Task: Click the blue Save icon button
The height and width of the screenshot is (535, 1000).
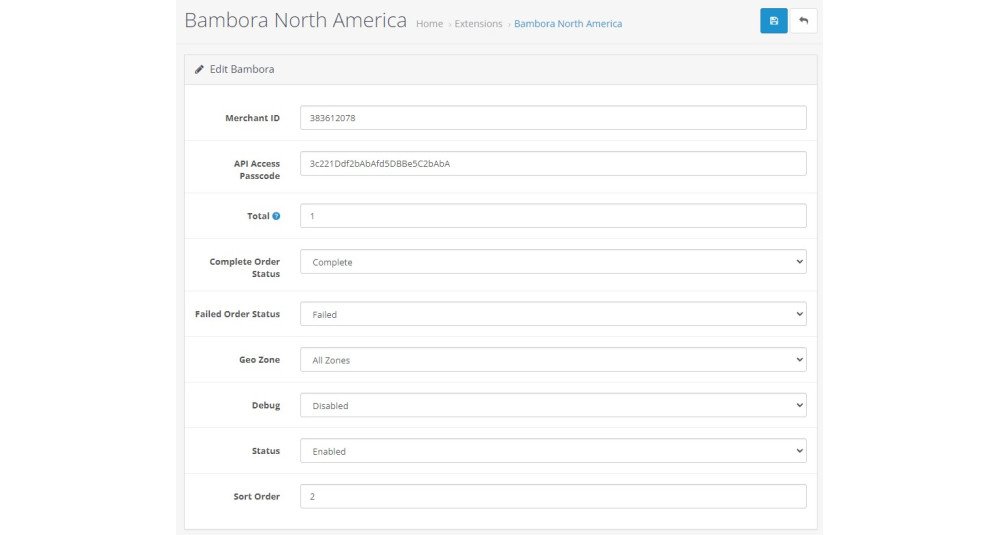Action: tap(774, 21)
